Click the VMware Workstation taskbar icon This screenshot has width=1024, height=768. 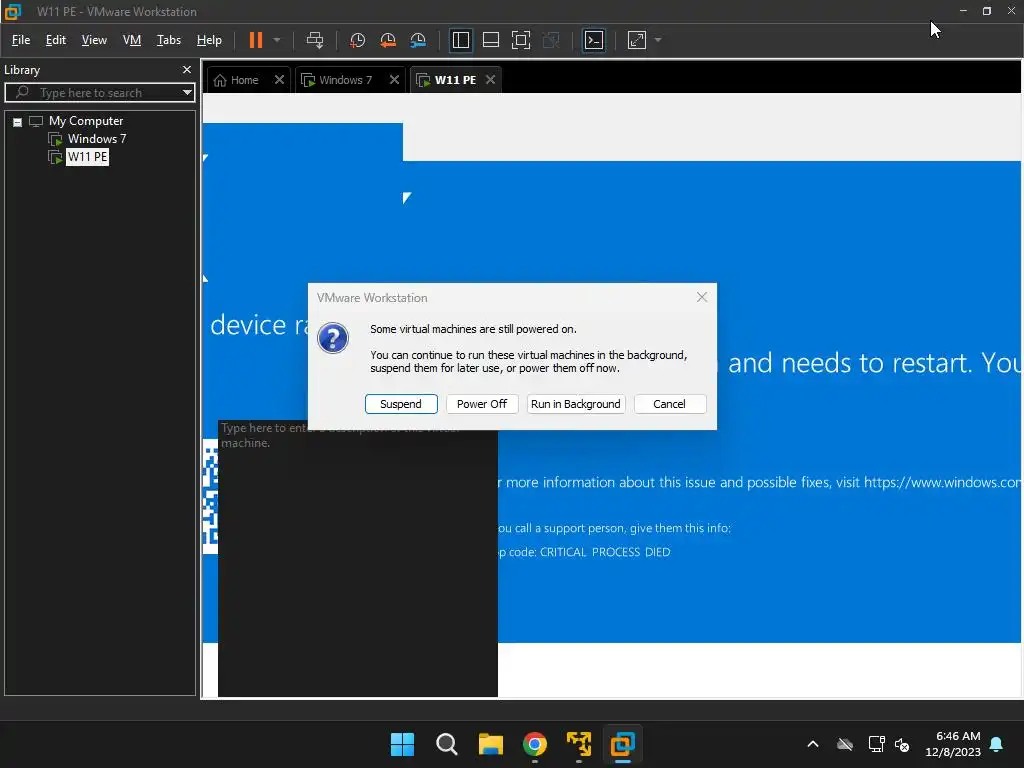coord(623,744)
